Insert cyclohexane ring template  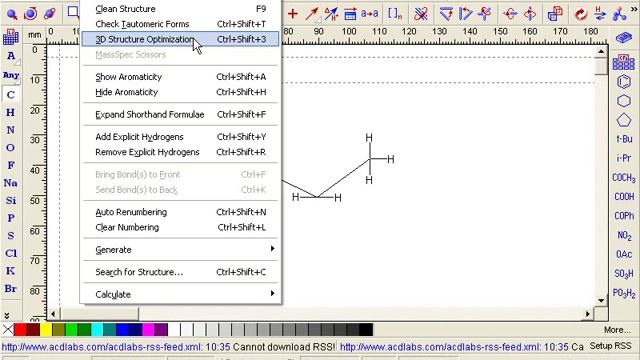click(624, 101)
